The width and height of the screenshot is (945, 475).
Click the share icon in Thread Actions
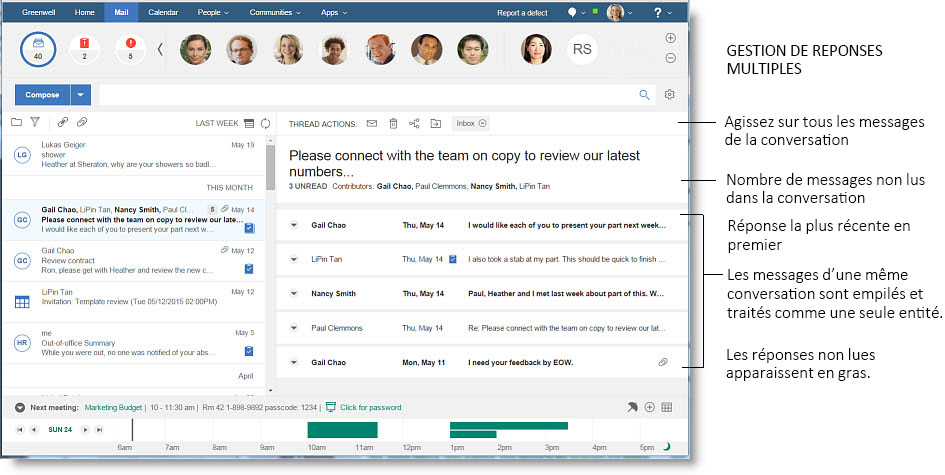pyautogui.click(x=414, y=124)
